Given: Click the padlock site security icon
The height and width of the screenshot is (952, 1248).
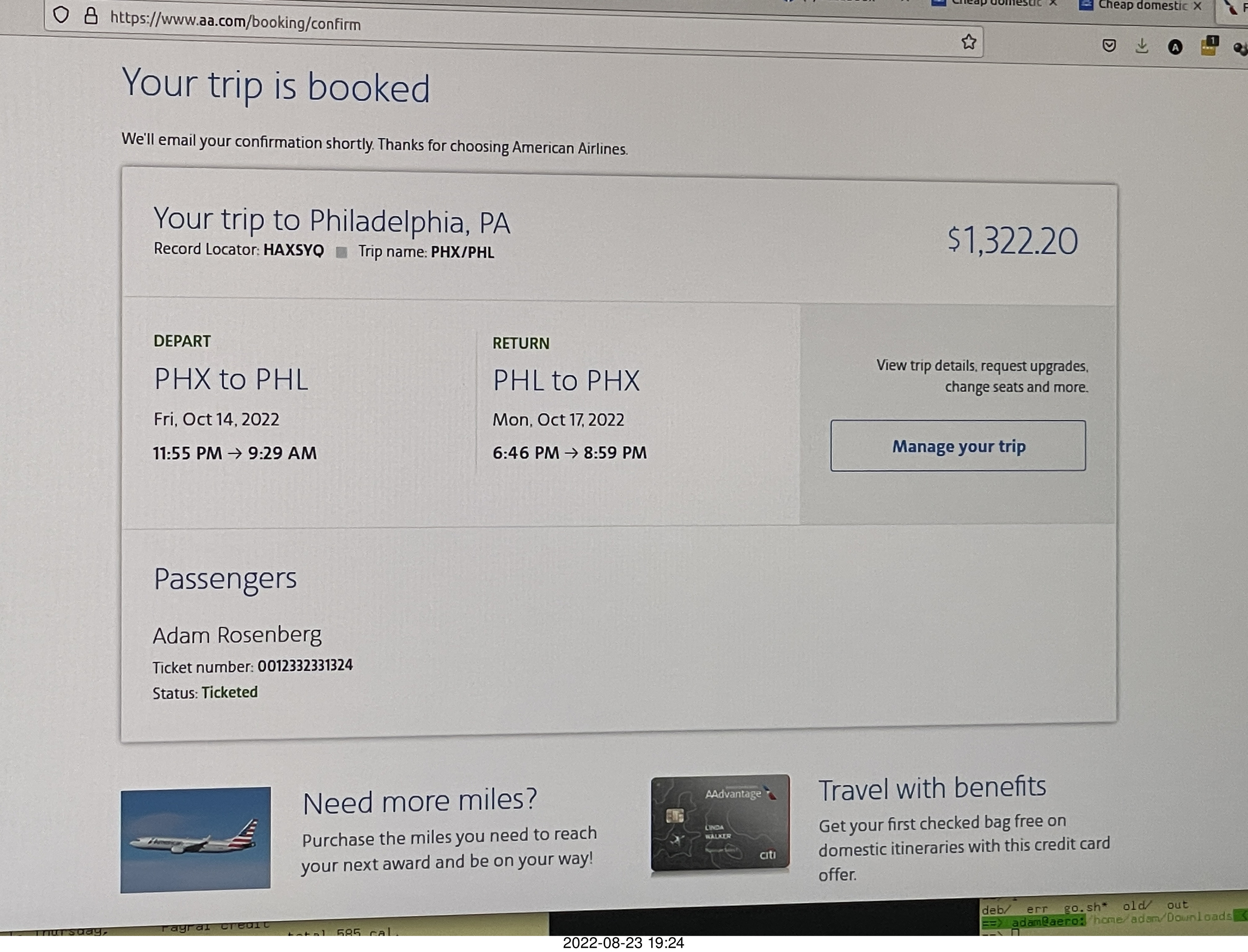Looking at the screenshot, I should 90,16.
